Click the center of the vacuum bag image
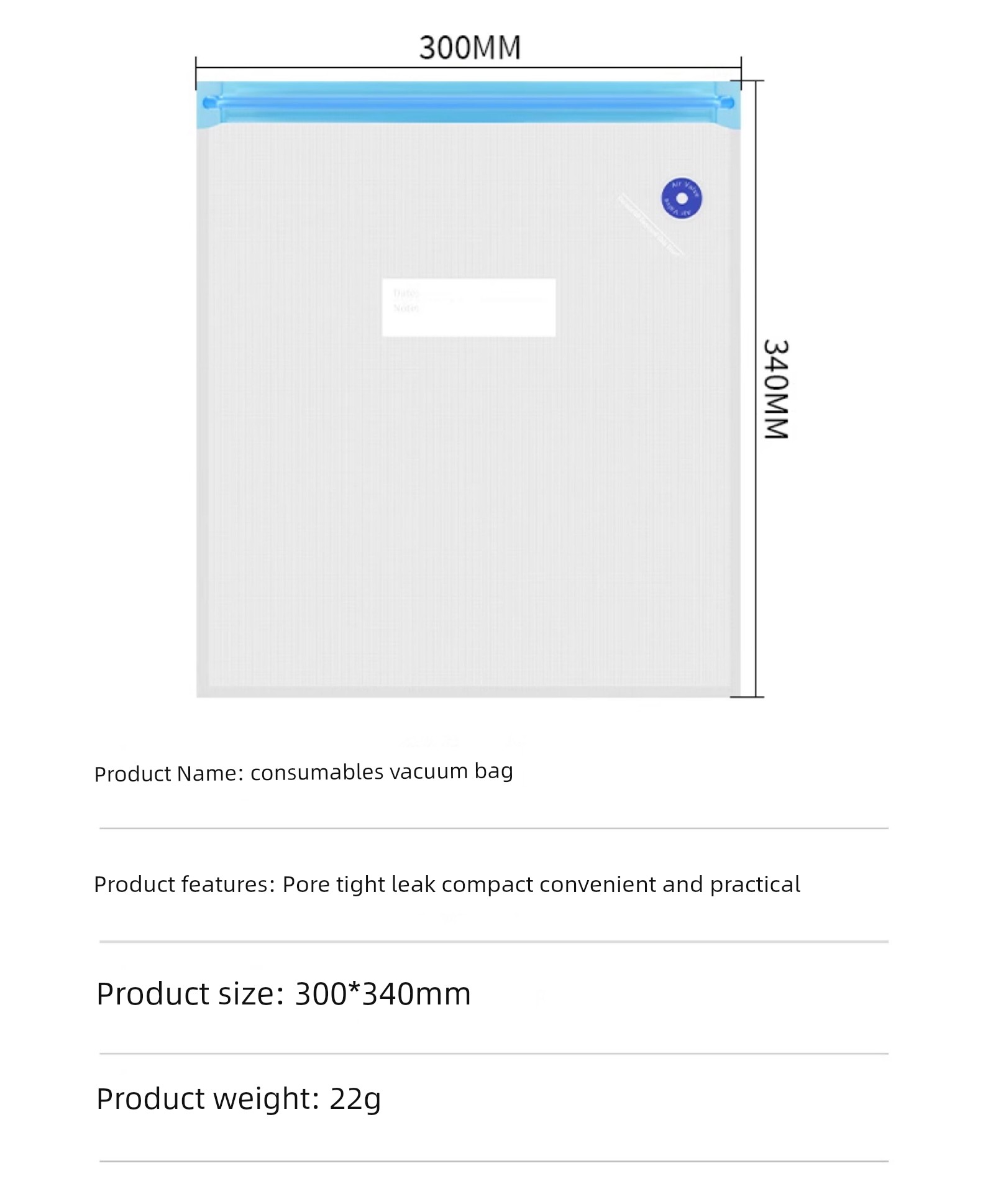This screenshot has width=983, height=1204. (x=469, y=389)
